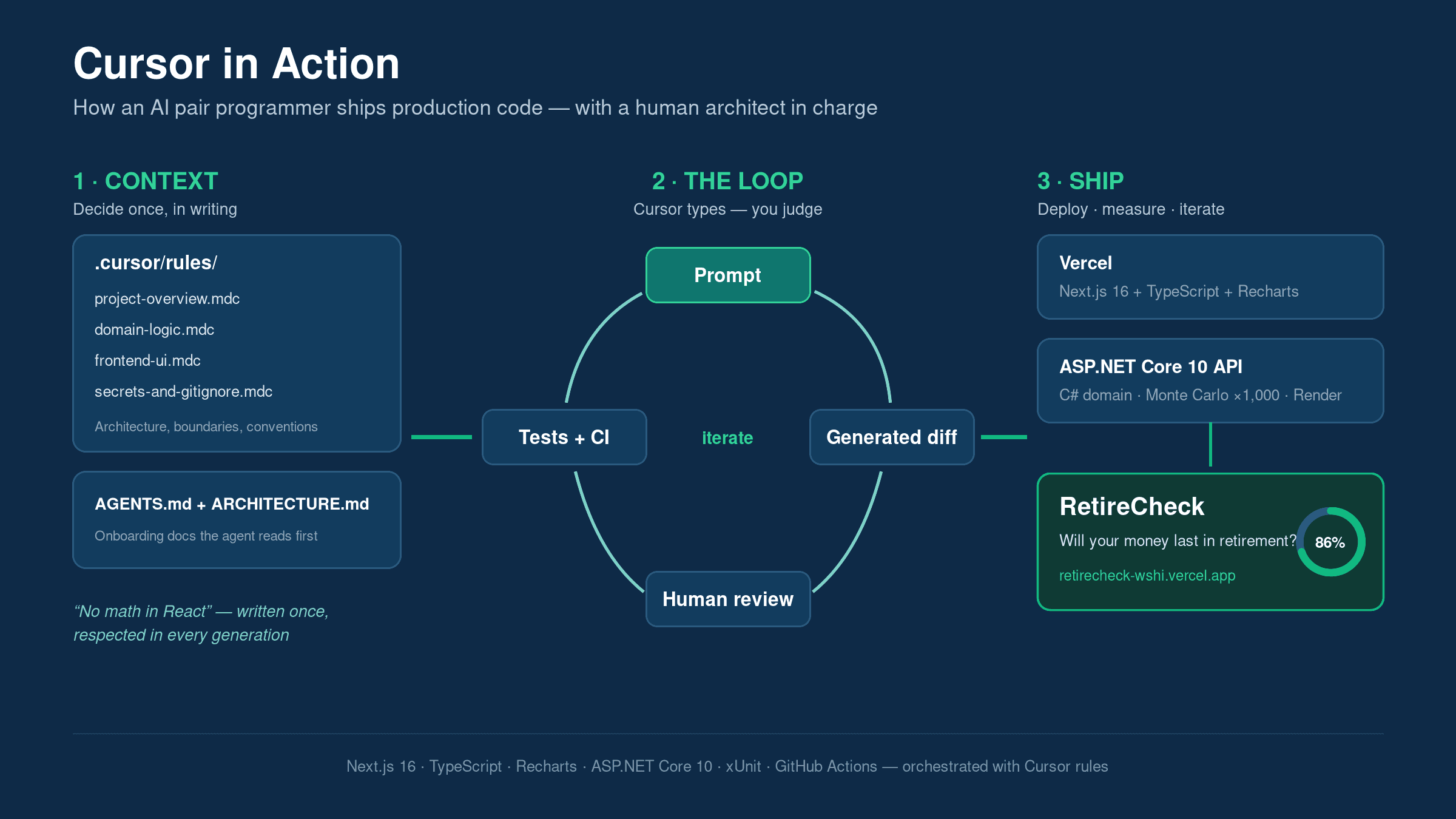The image size is (1456, 819).
Task: Click the '1 · CONTEXT' section heading
Action: [146, 181]
